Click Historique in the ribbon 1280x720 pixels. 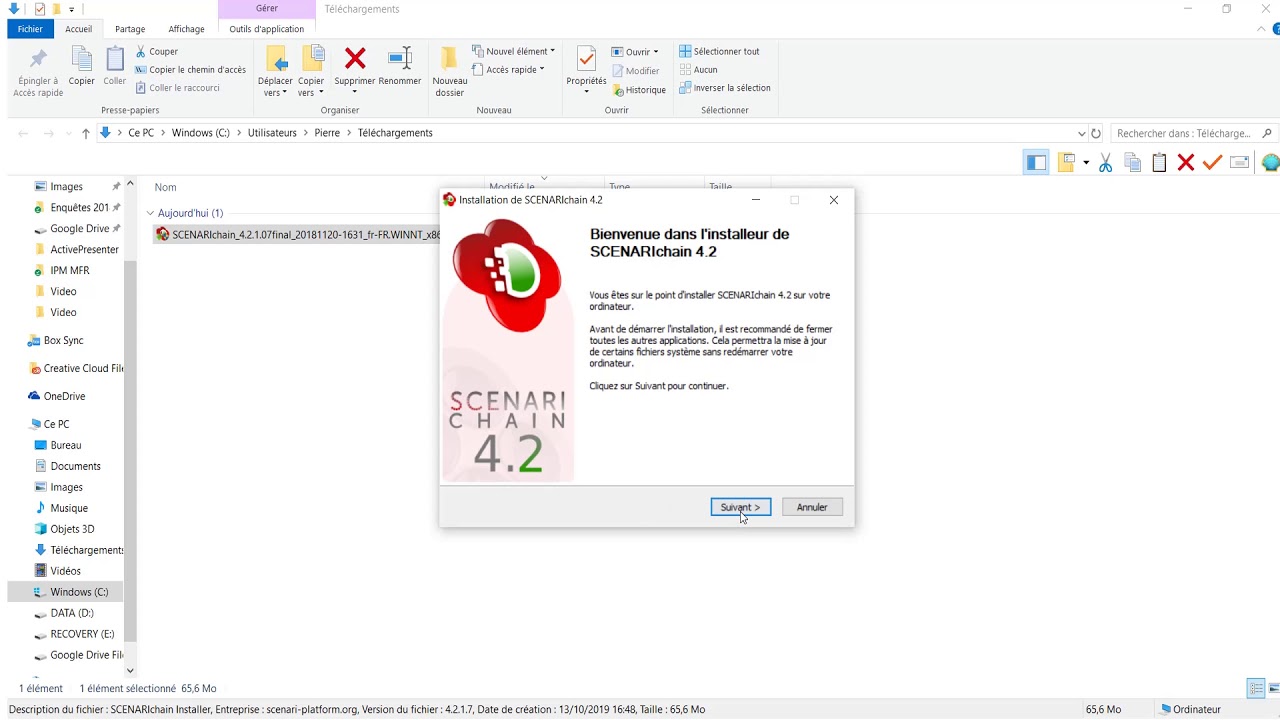(639, 90)
